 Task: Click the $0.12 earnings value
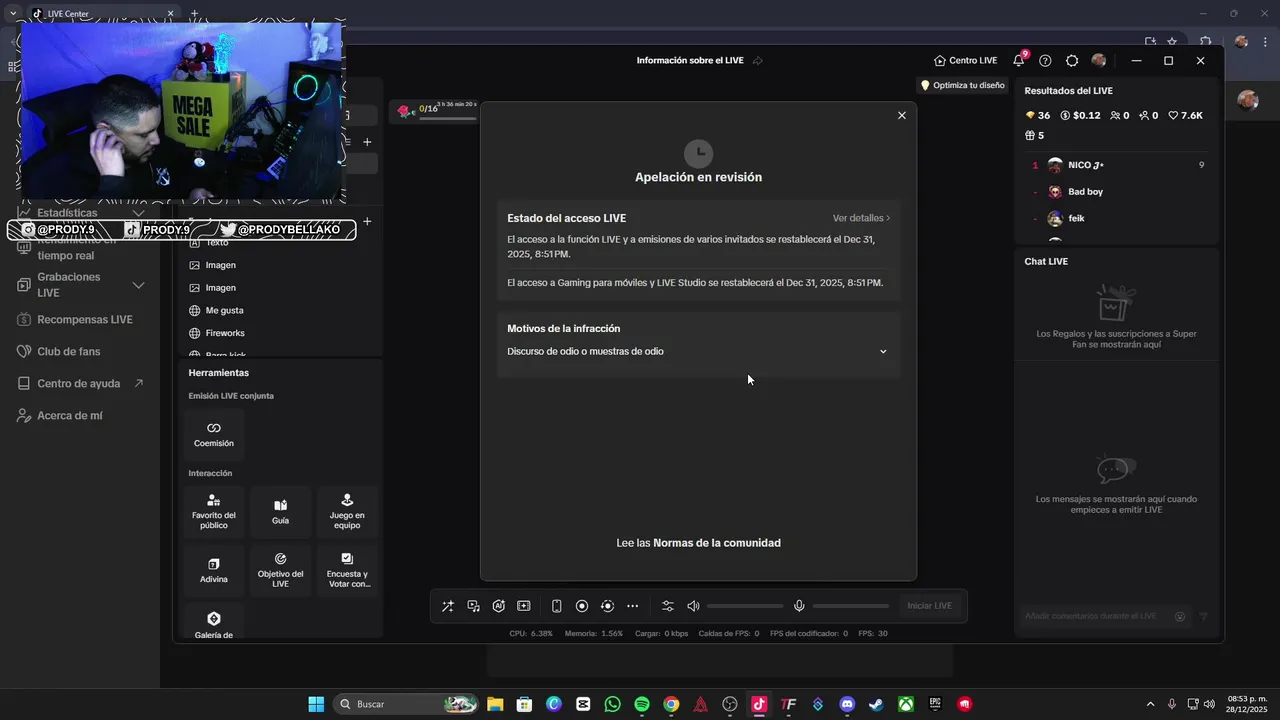click(1080, 116)
